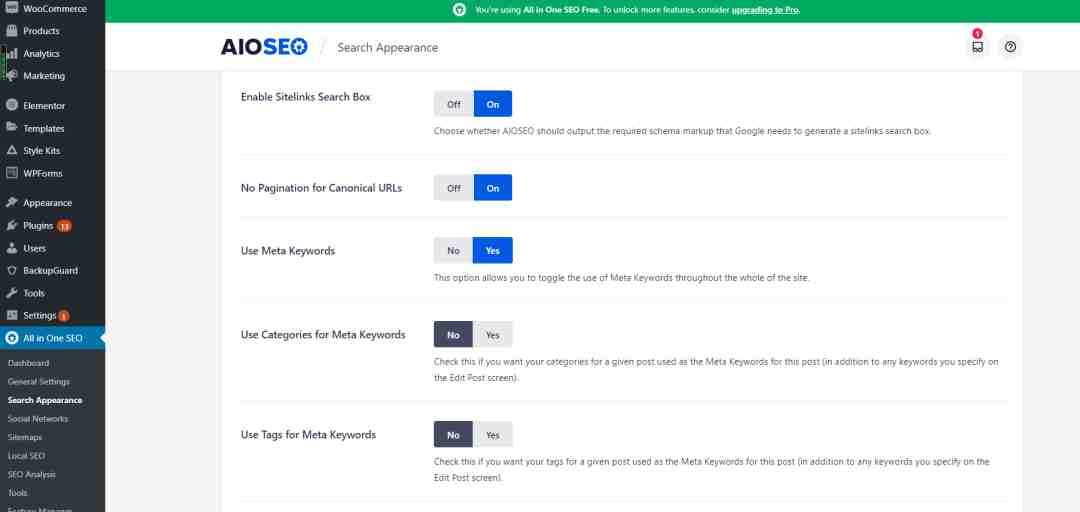Viewport: 1080px width, 512px height.
Task: Select No for Use Meta Keywords
Action: [453, 251]
